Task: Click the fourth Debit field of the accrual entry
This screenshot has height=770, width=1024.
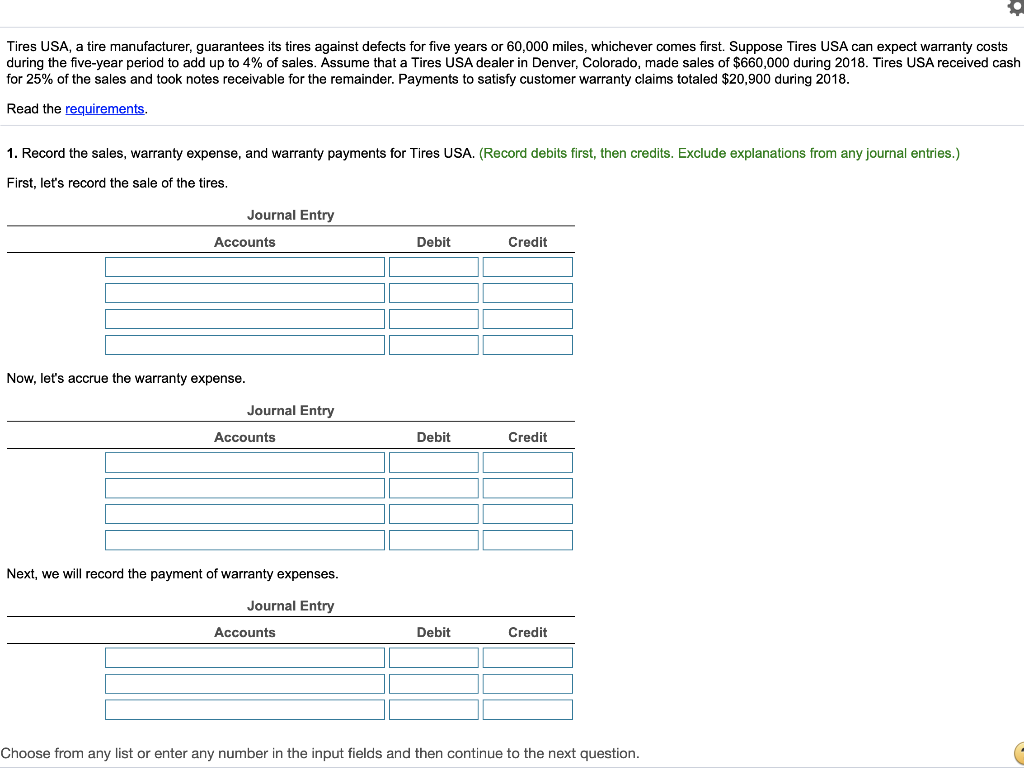Action: (x=433, y=539)
